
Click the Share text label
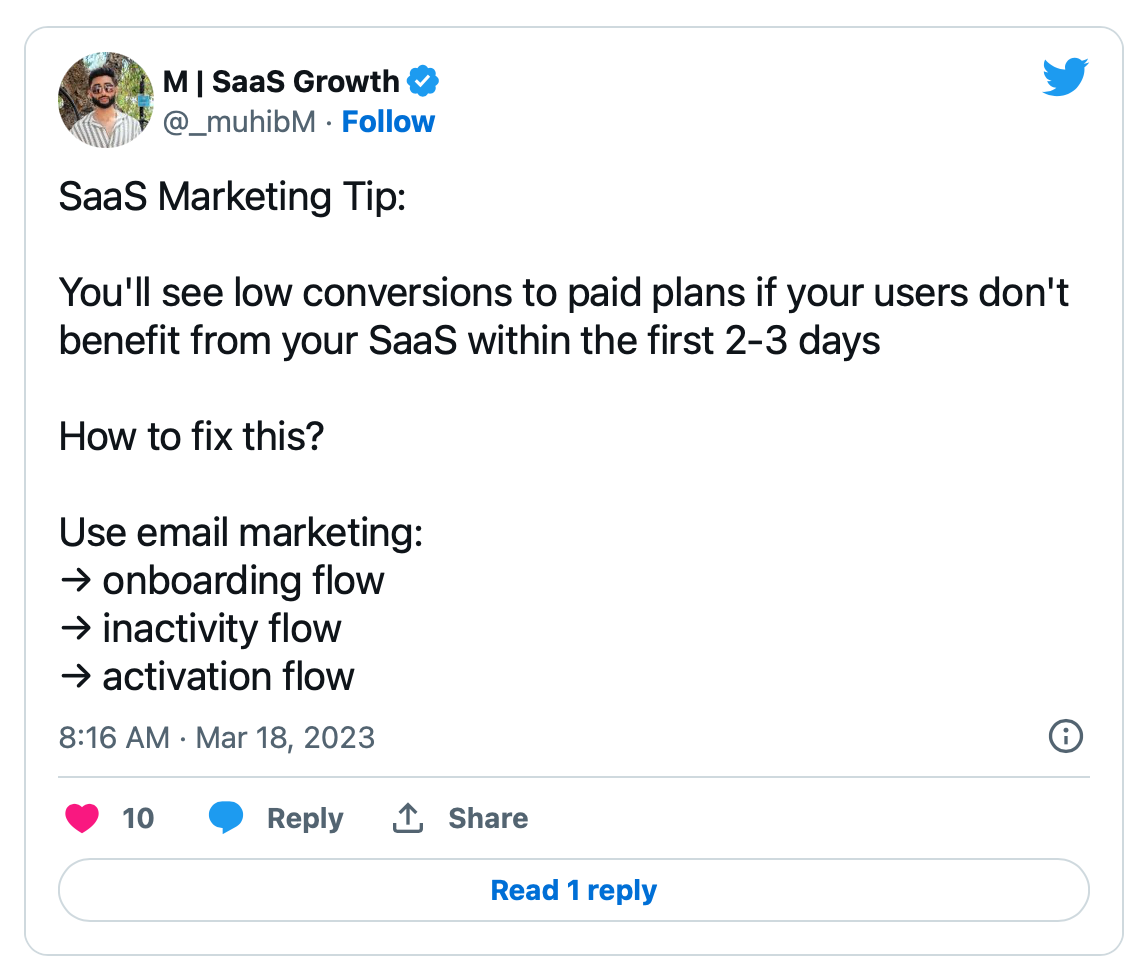(x=488, y=818)
